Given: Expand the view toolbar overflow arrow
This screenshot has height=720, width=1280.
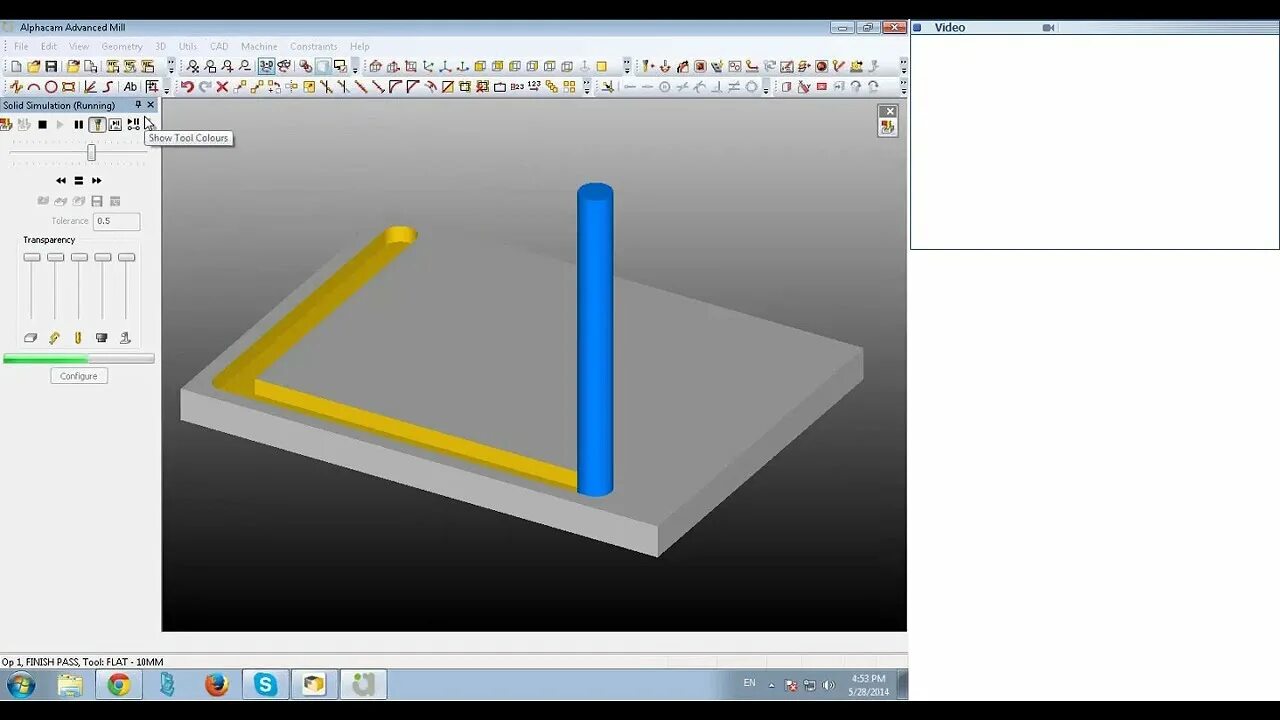Looking at the screenshot, I should 355,66.
